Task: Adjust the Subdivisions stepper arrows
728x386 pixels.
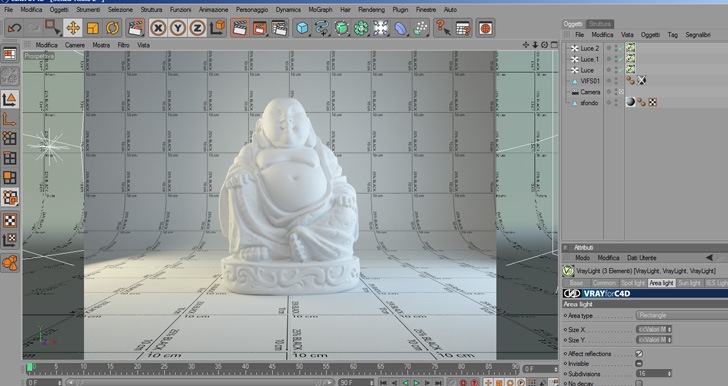Action: click(670, 373)
